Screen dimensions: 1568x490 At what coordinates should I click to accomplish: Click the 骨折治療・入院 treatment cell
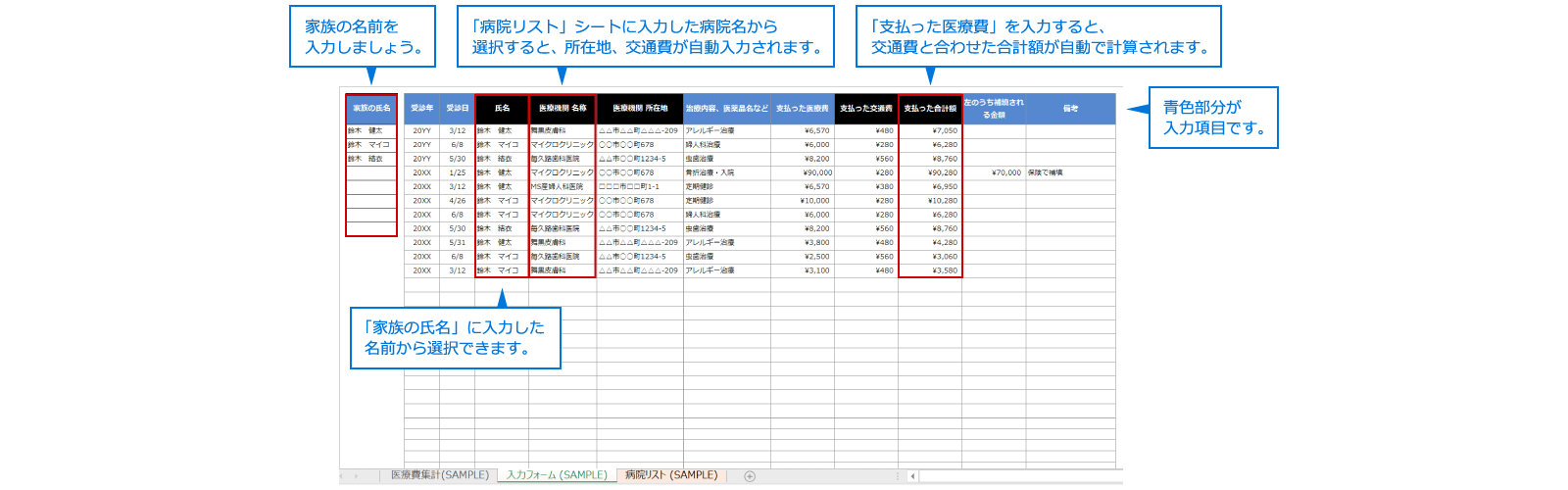click(x=727, y=172)
